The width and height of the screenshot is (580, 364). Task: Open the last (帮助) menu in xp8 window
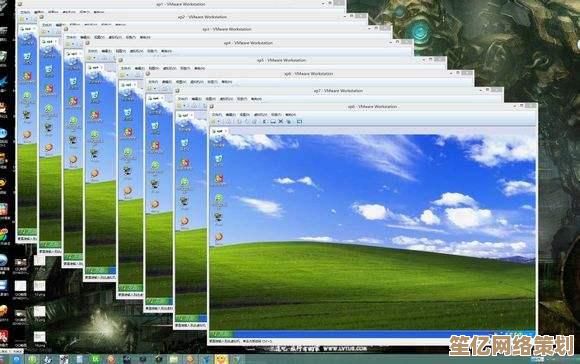290,115
